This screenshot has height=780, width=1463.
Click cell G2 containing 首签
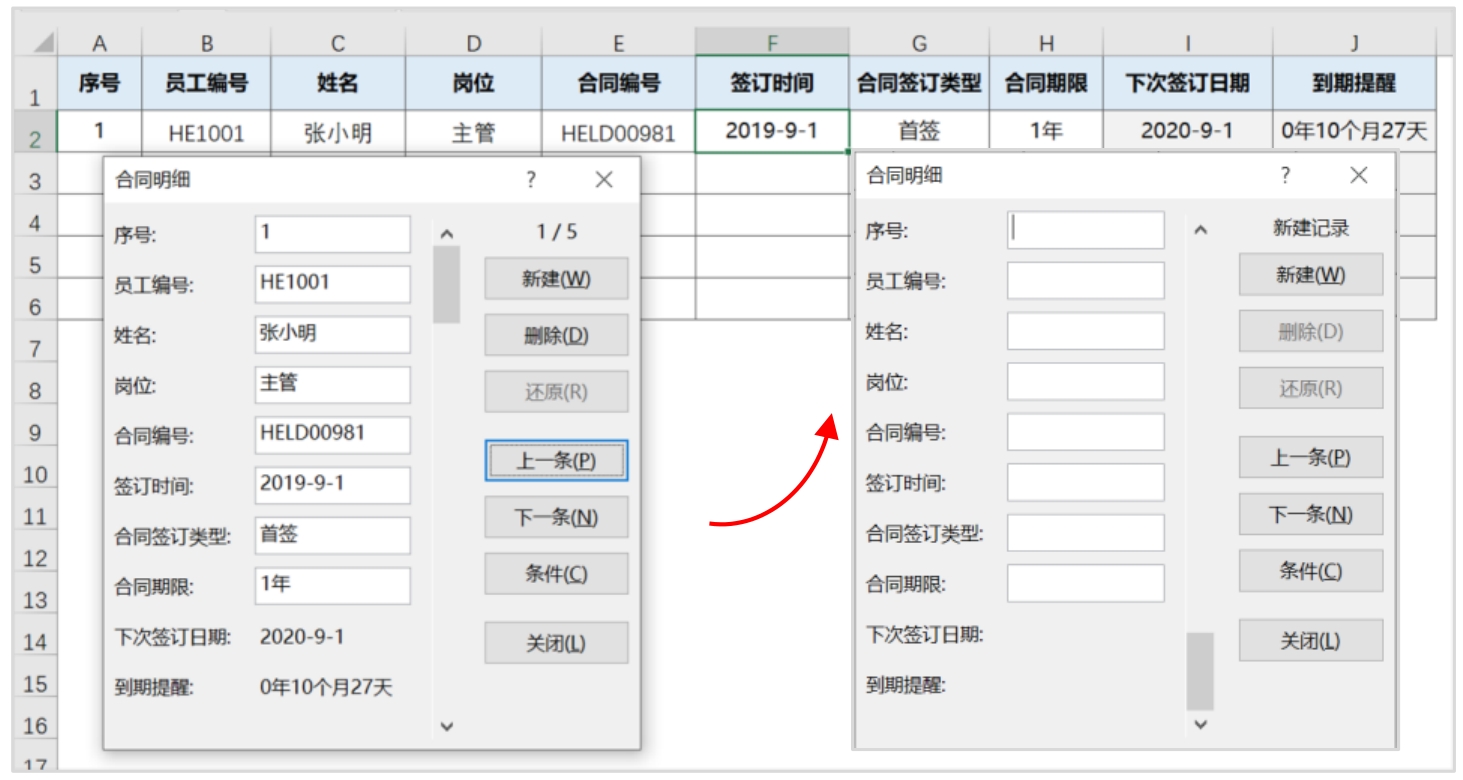pyautogui.click(x=919, y=132)
